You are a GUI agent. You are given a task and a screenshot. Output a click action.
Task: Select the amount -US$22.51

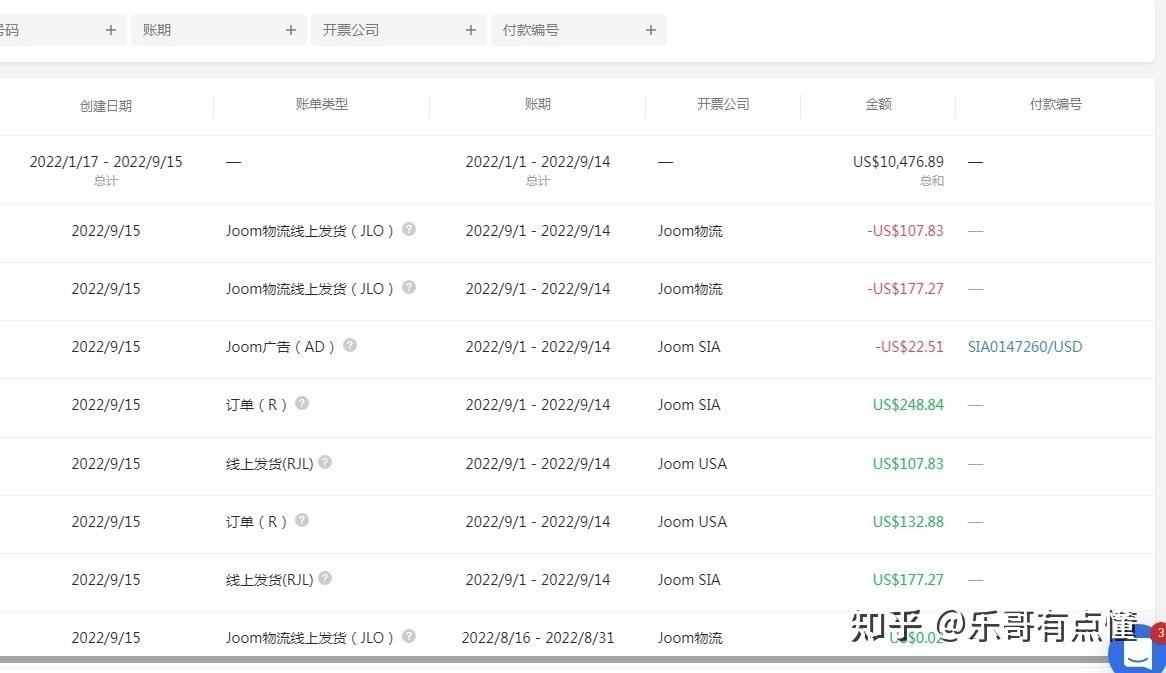909,347
